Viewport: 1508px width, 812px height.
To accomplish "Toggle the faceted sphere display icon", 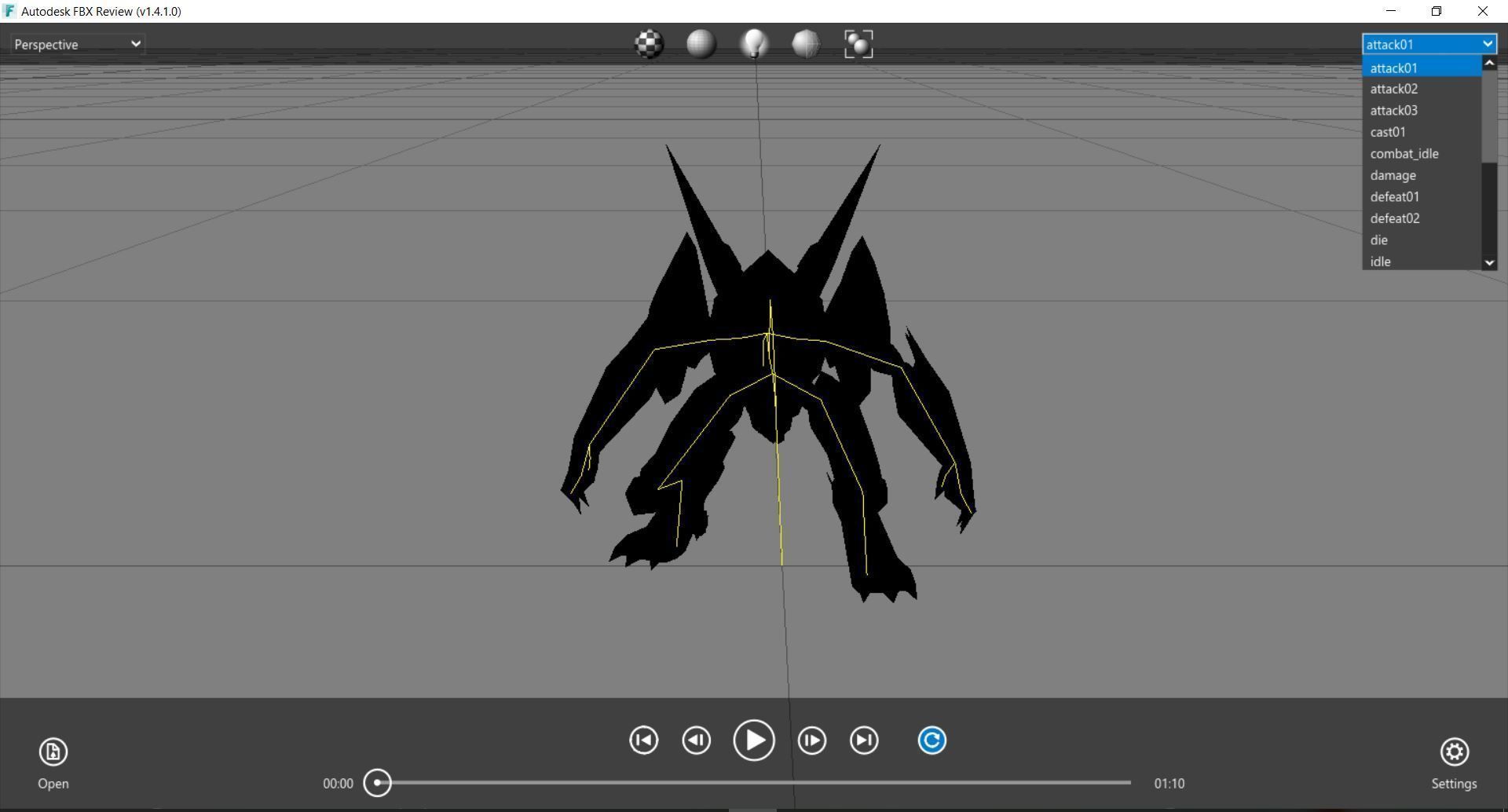I will pyautogui.click(x=806, y=44).
